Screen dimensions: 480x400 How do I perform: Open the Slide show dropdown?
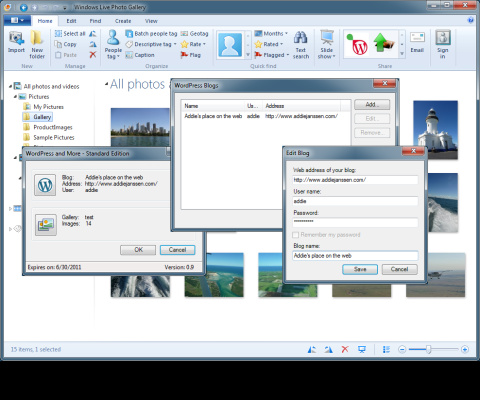click(327, 45)
